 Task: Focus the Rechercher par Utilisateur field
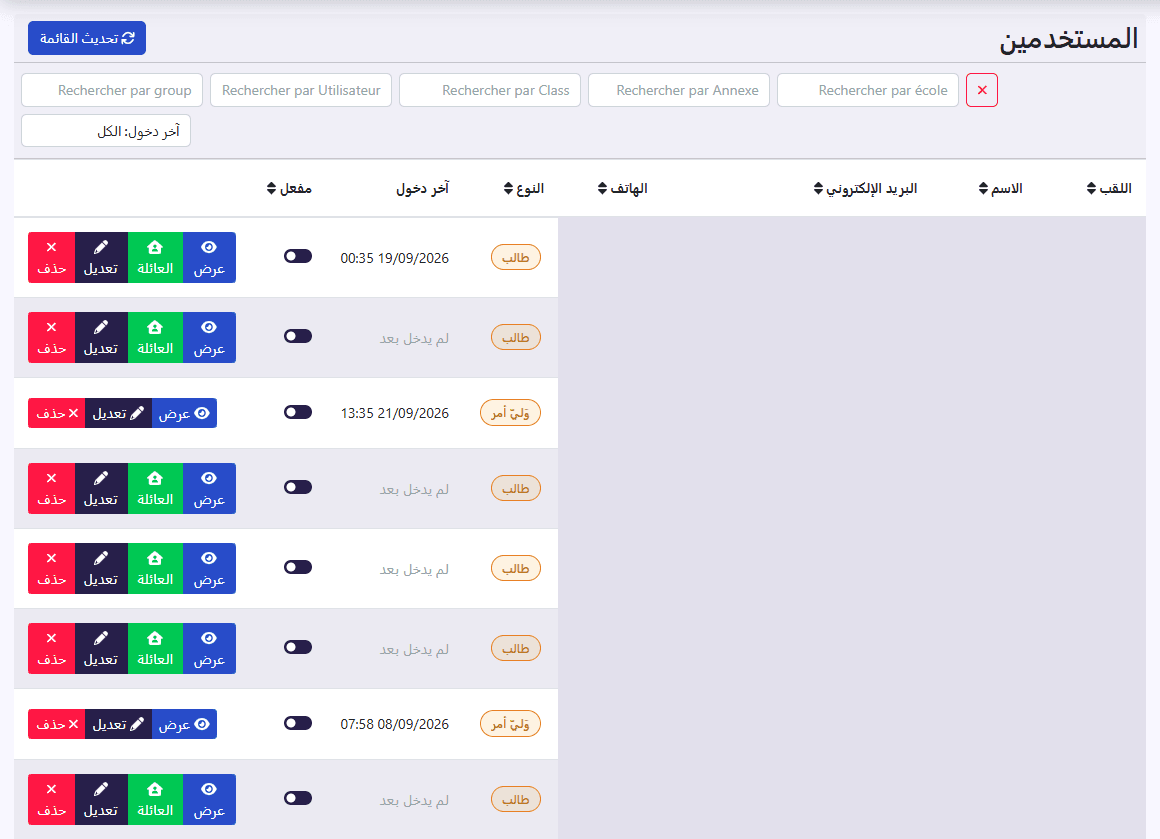(x=301, y=90)
